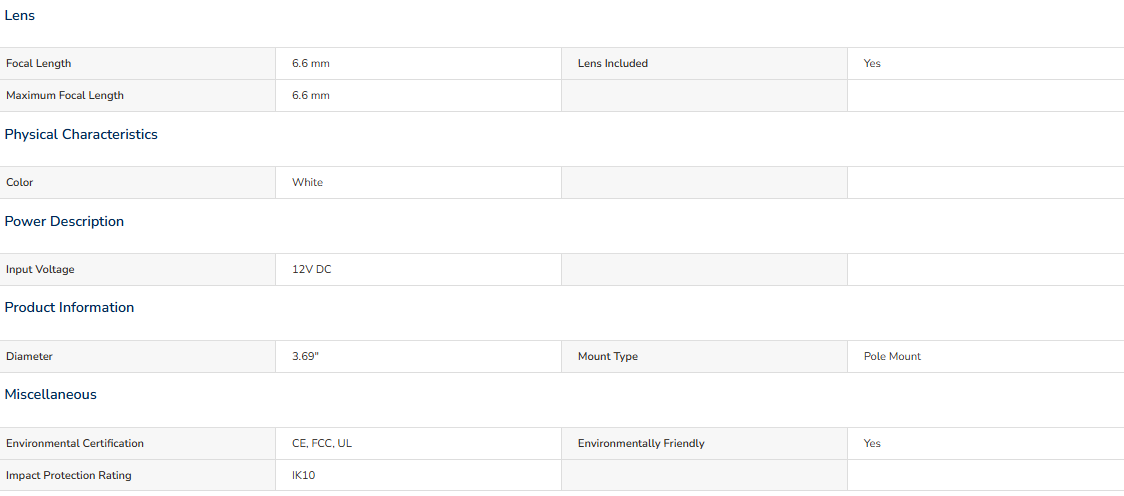Click the Pole Mount value
The height and width of the screenshot is (496, 1124).
point(892,357)
